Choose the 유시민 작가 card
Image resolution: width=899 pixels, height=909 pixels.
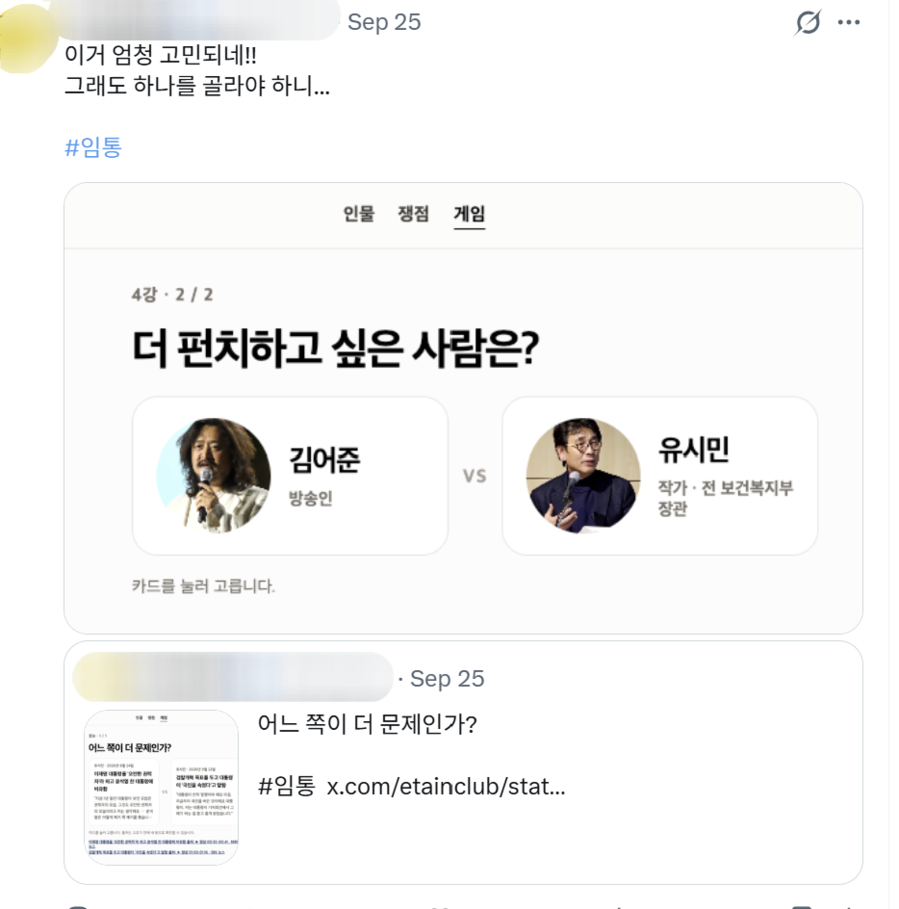pyautogui.click(x=660, y=476)
